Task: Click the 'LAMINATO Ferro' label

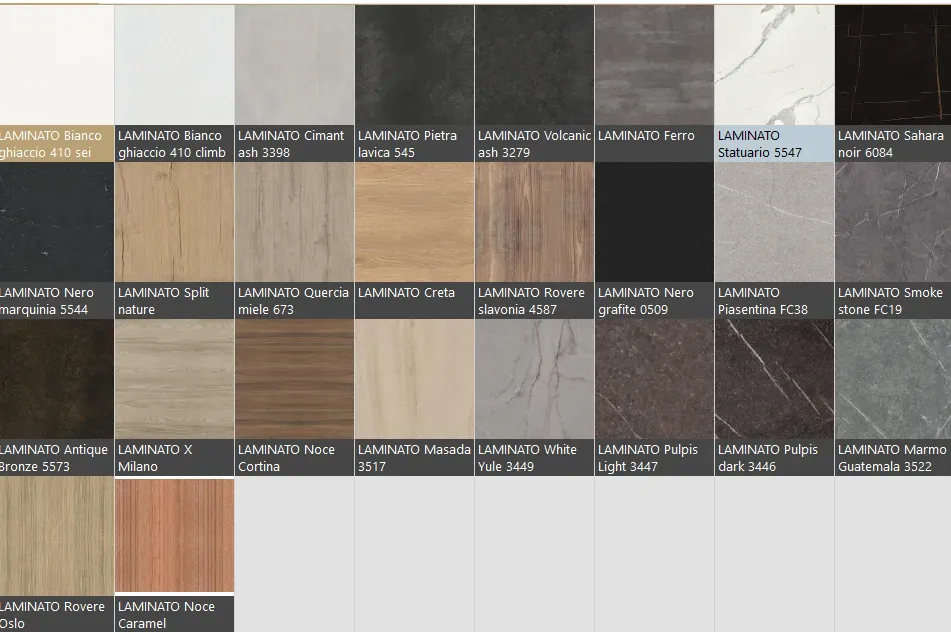Action: tap(655, 144)
